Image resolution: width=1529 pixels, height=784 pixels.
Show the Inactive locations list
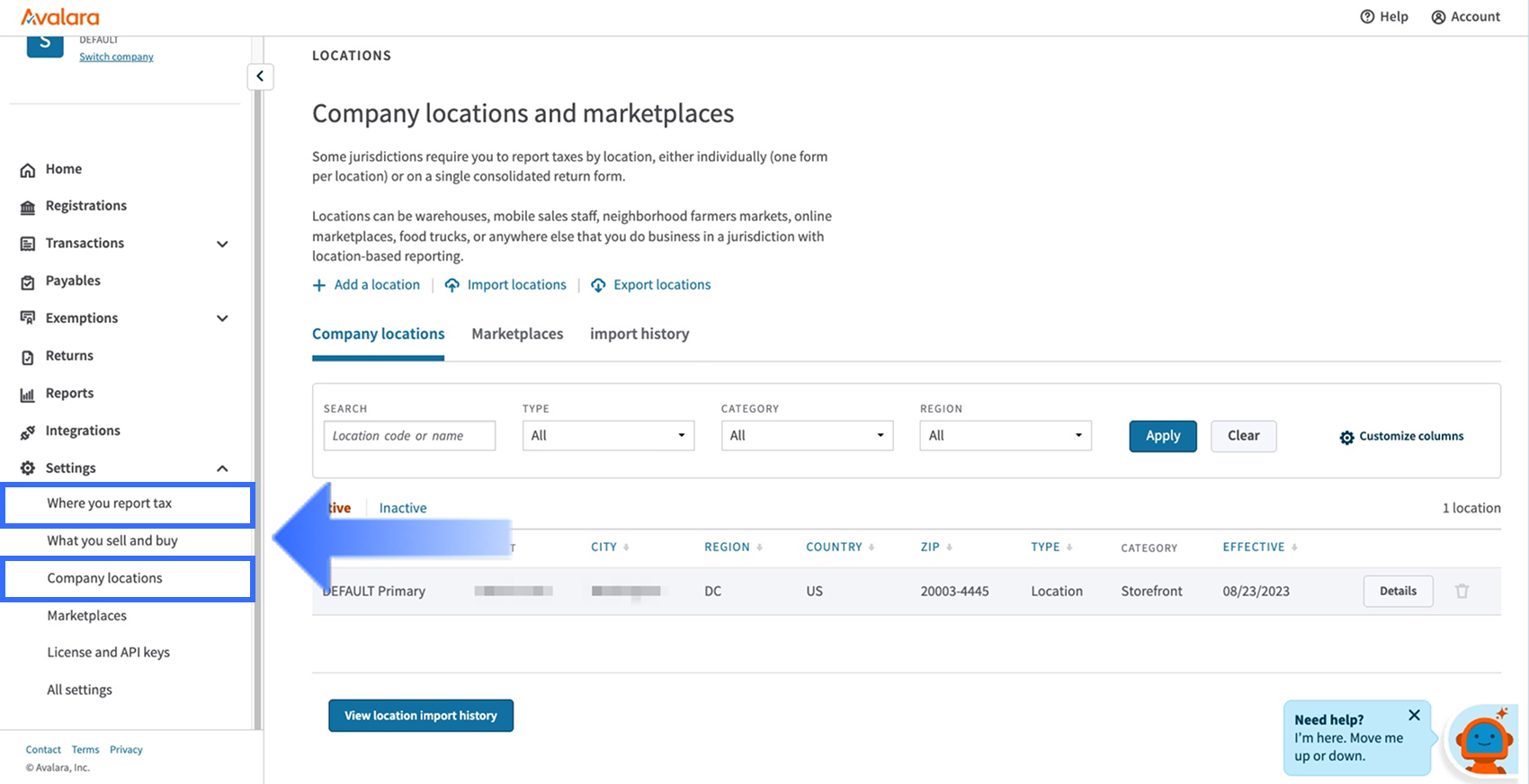(403, 508)
